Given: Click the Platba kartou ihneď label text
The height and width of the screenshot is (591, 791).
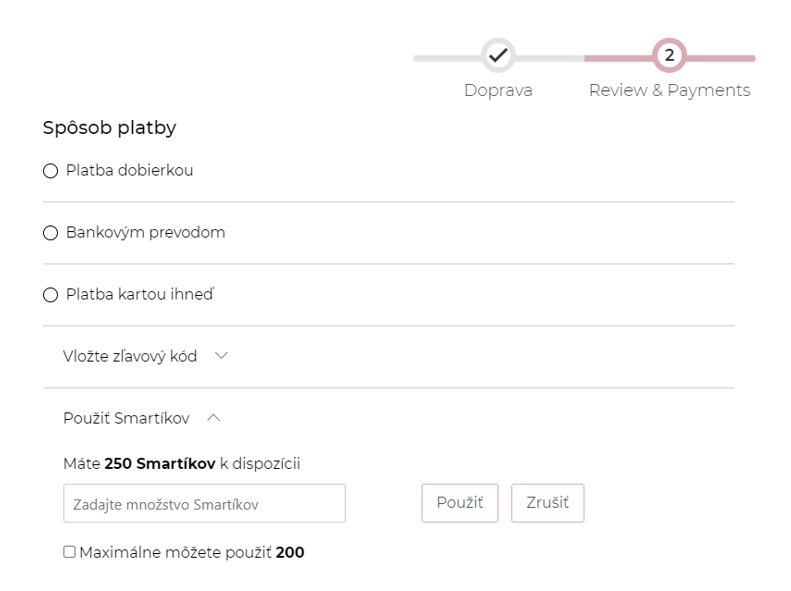Looking at the screenshot, I should coord(140,294).
